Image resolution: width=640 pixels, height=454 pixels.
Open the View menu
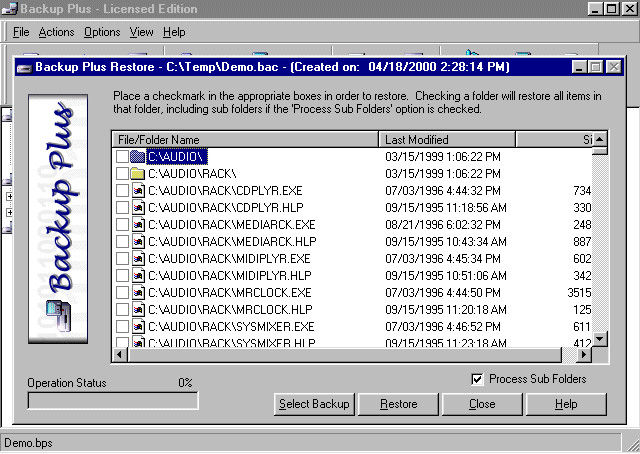tap(141, 32)
